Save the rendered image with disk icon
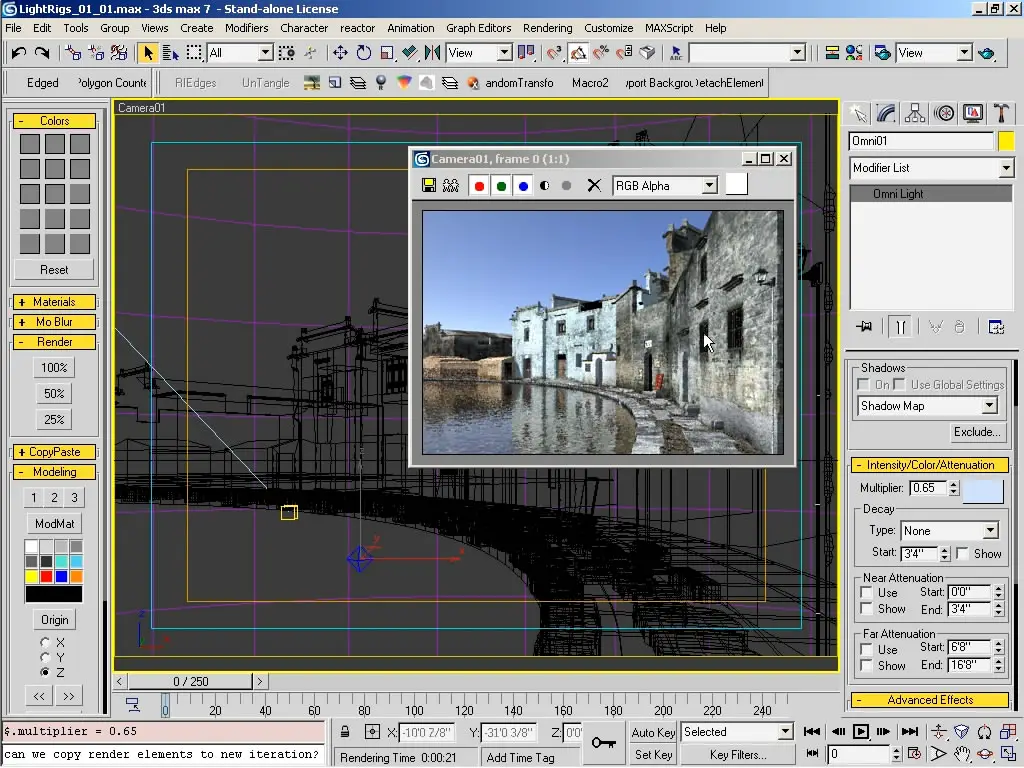Image resolution: width=1024 pixels, height=768 pixels. [x=429, y=185]
